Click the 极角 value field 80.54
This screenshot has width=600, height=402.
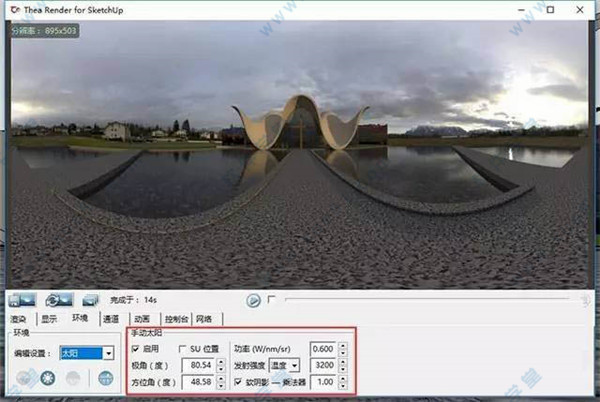[x=199, y=365]
